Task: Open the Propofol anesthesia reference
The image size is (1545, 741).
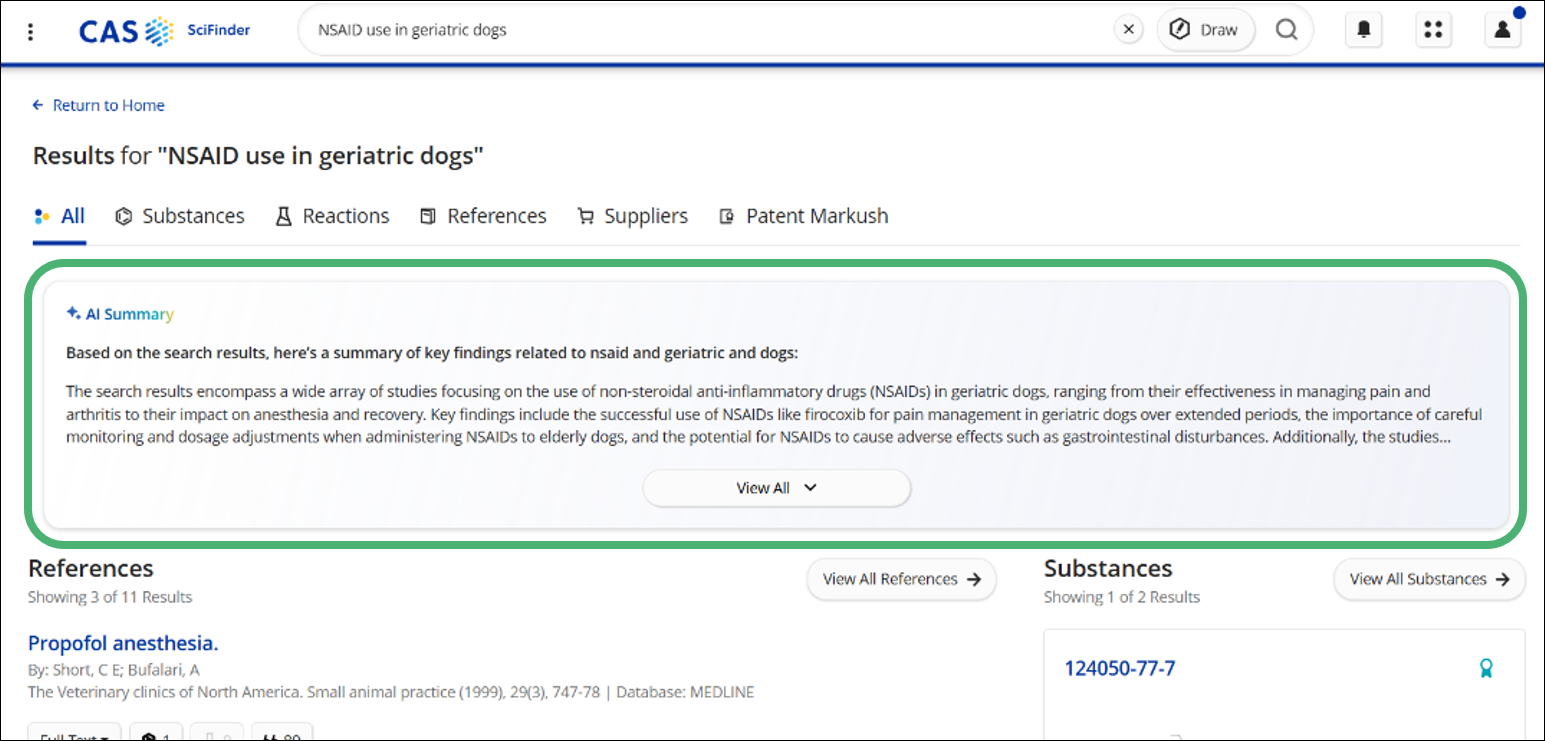Action: click(123, 643)
